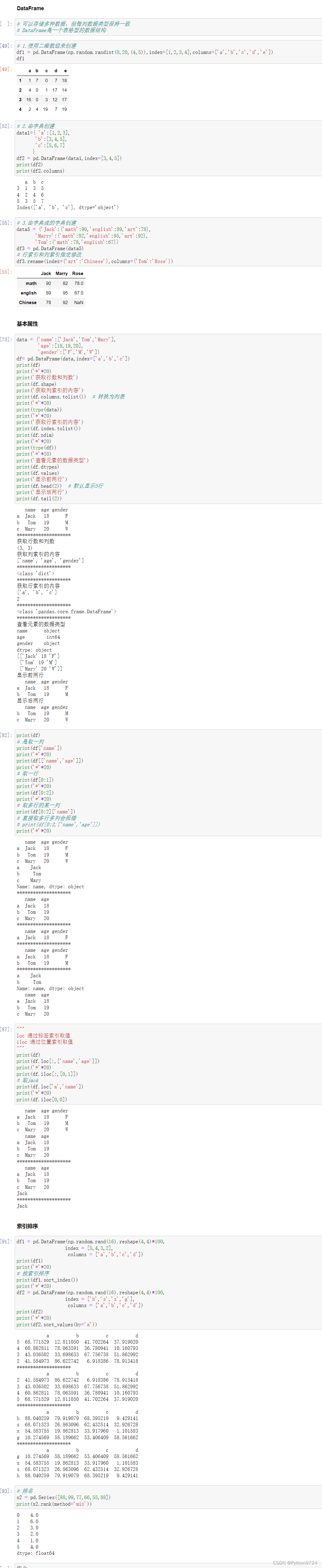Click the np.random.randint DataFrame creation line

point(145,52)
